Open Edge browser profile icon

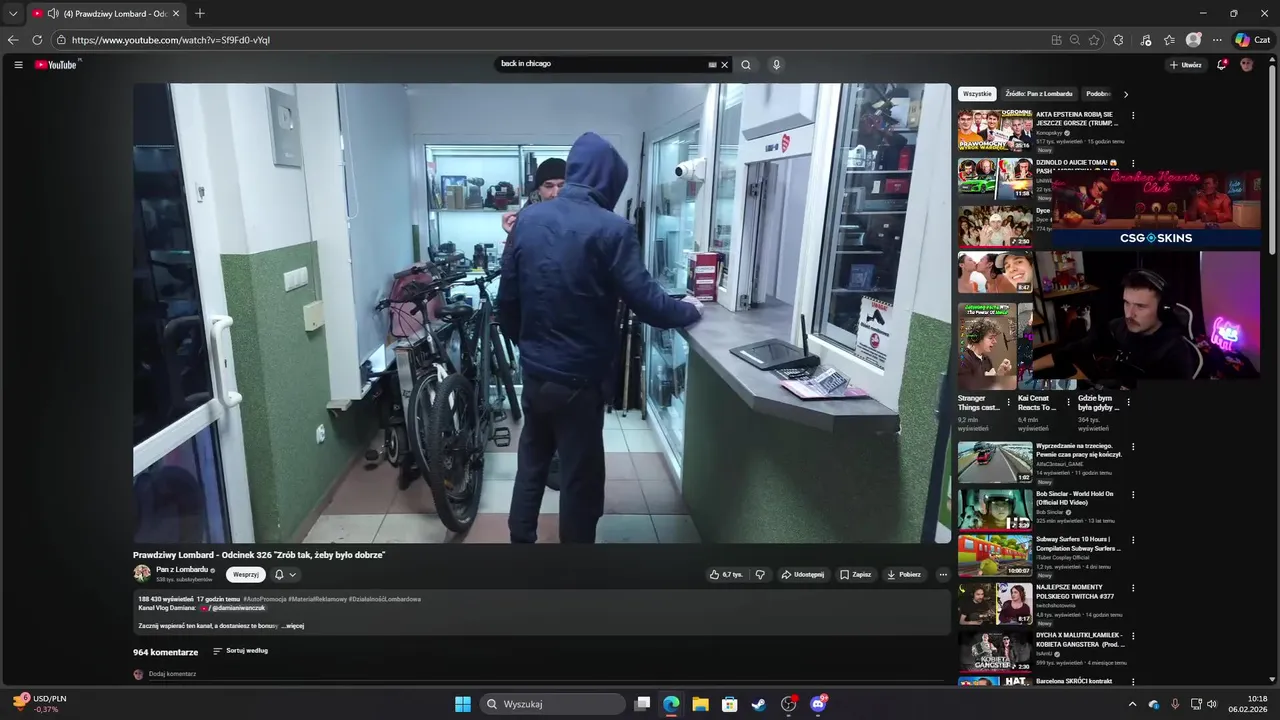(x=1193, y=40)
